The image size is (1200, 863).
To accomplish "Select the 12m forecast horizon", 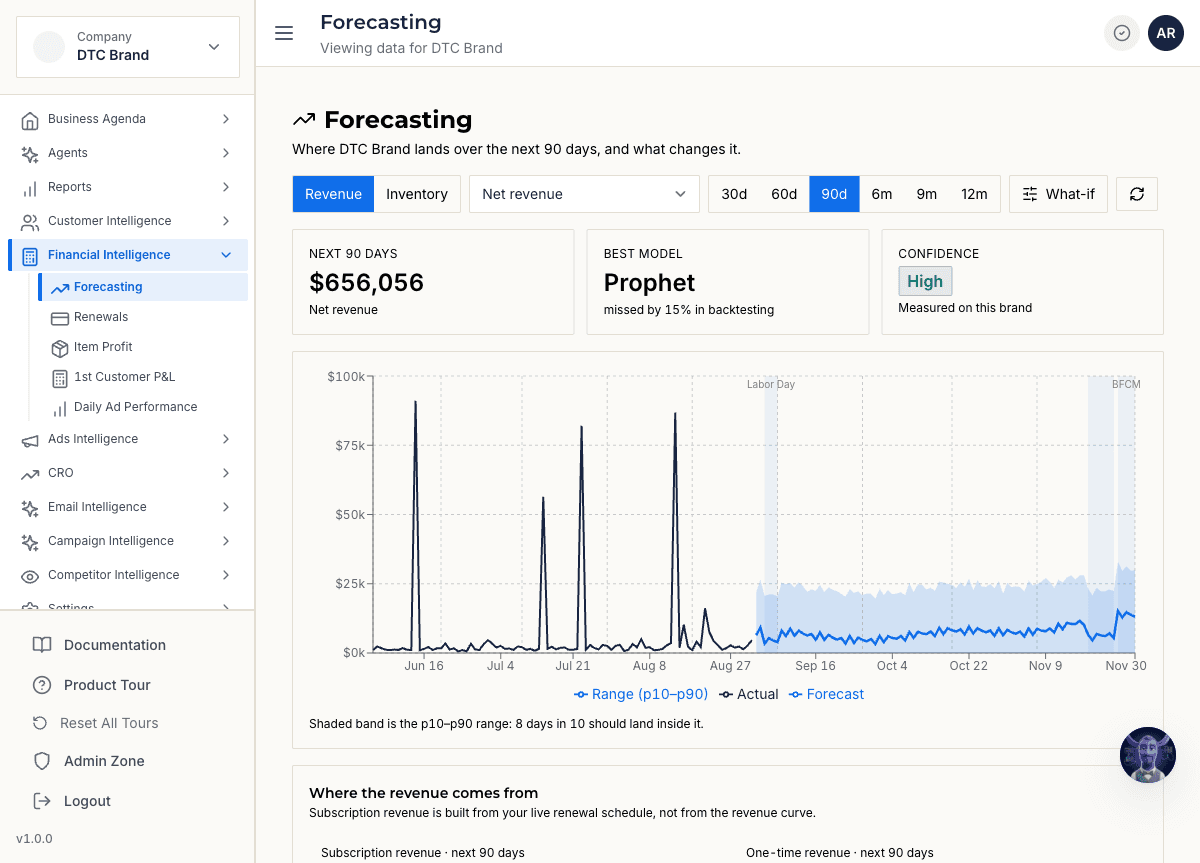I will pyautogui.click(x=974, y=194).
